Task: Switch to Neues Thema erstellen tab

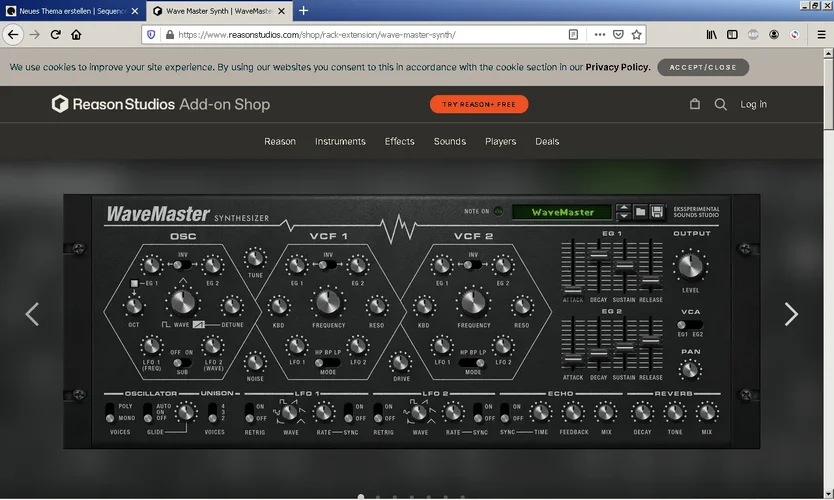Action: coord(73,11)
